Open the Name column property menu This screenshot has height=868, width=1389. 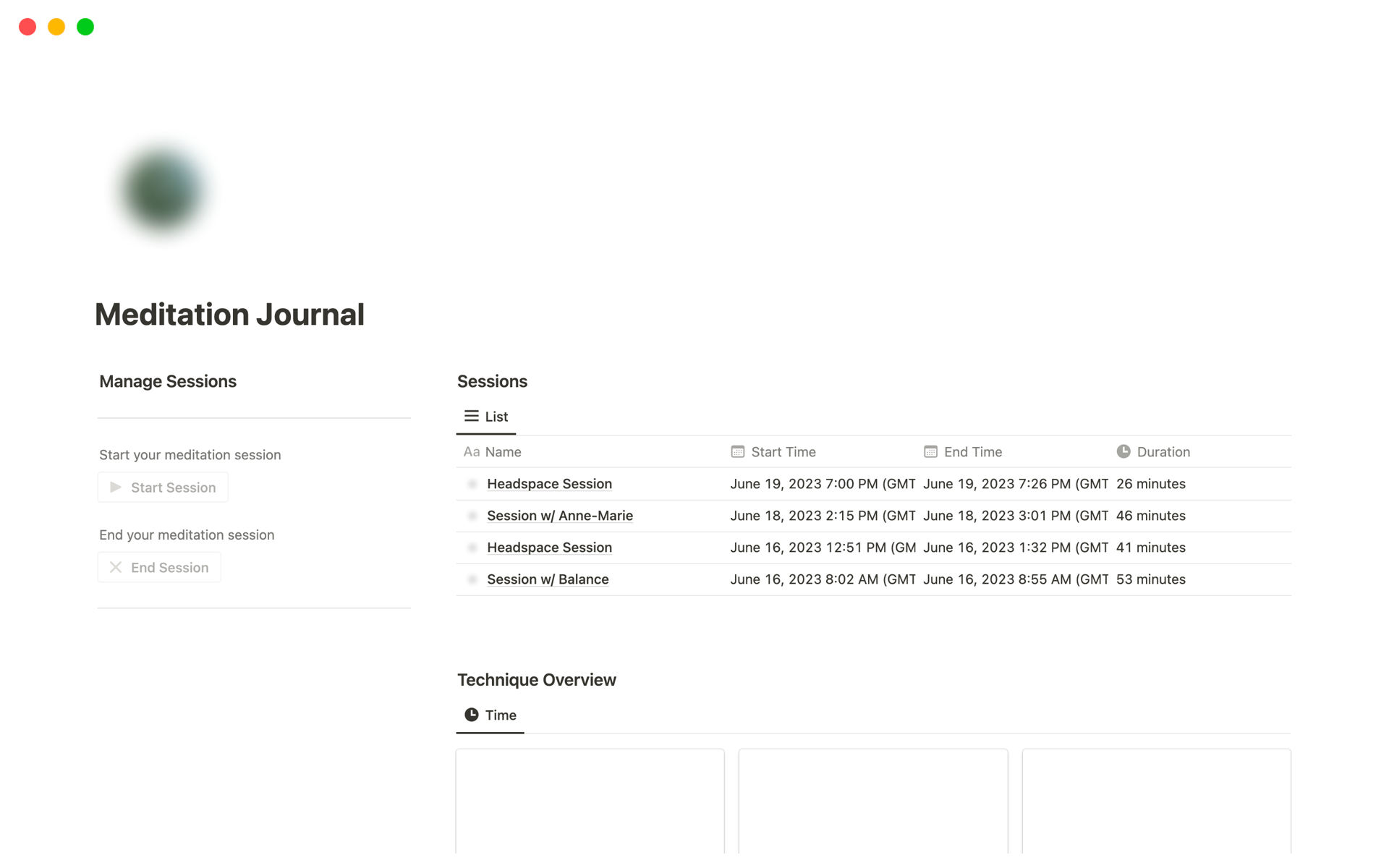pyautogui.click(x=504, y=451)
